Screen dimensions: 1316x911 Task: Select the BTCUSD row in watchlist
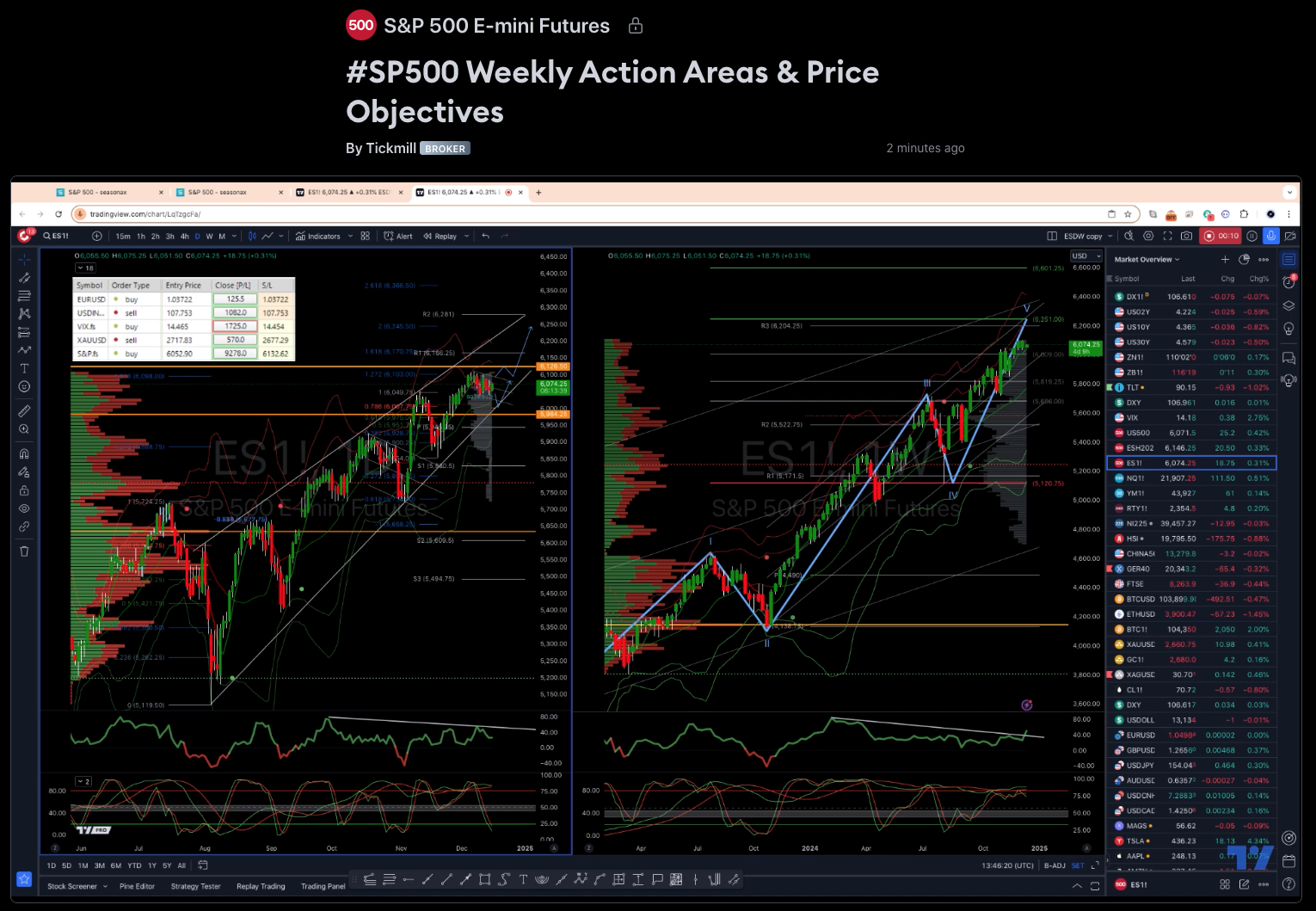[x=1191, y=599]
